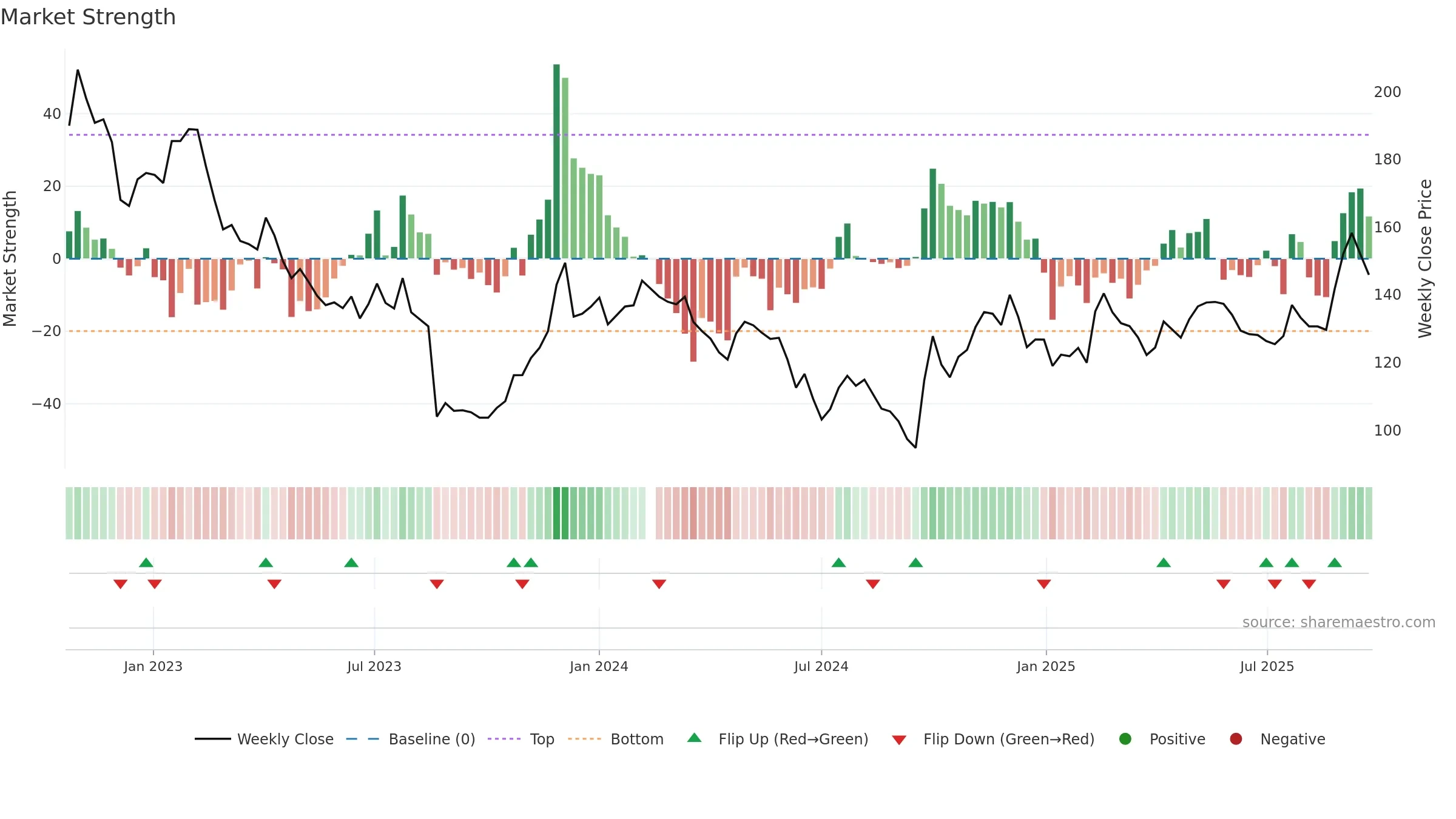Select the Jan 2025 x-axis label
This screenshot has width=1456, height=819.
[1046, 666]
